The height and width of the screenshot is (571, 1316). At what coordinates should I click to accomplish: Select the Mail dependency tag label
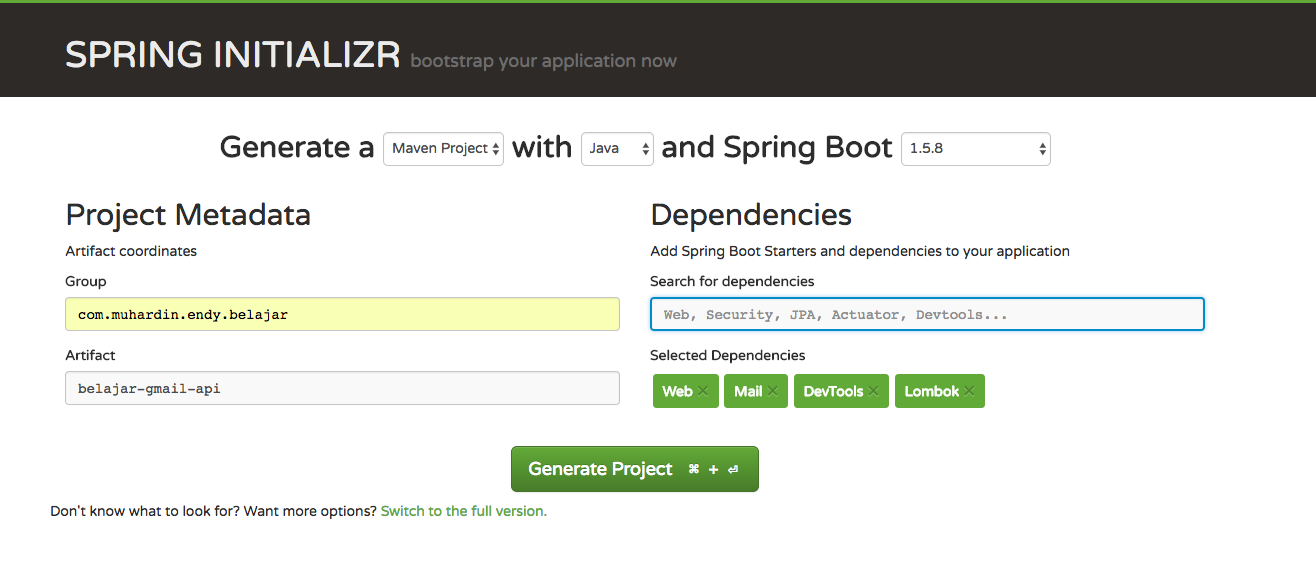748,391
